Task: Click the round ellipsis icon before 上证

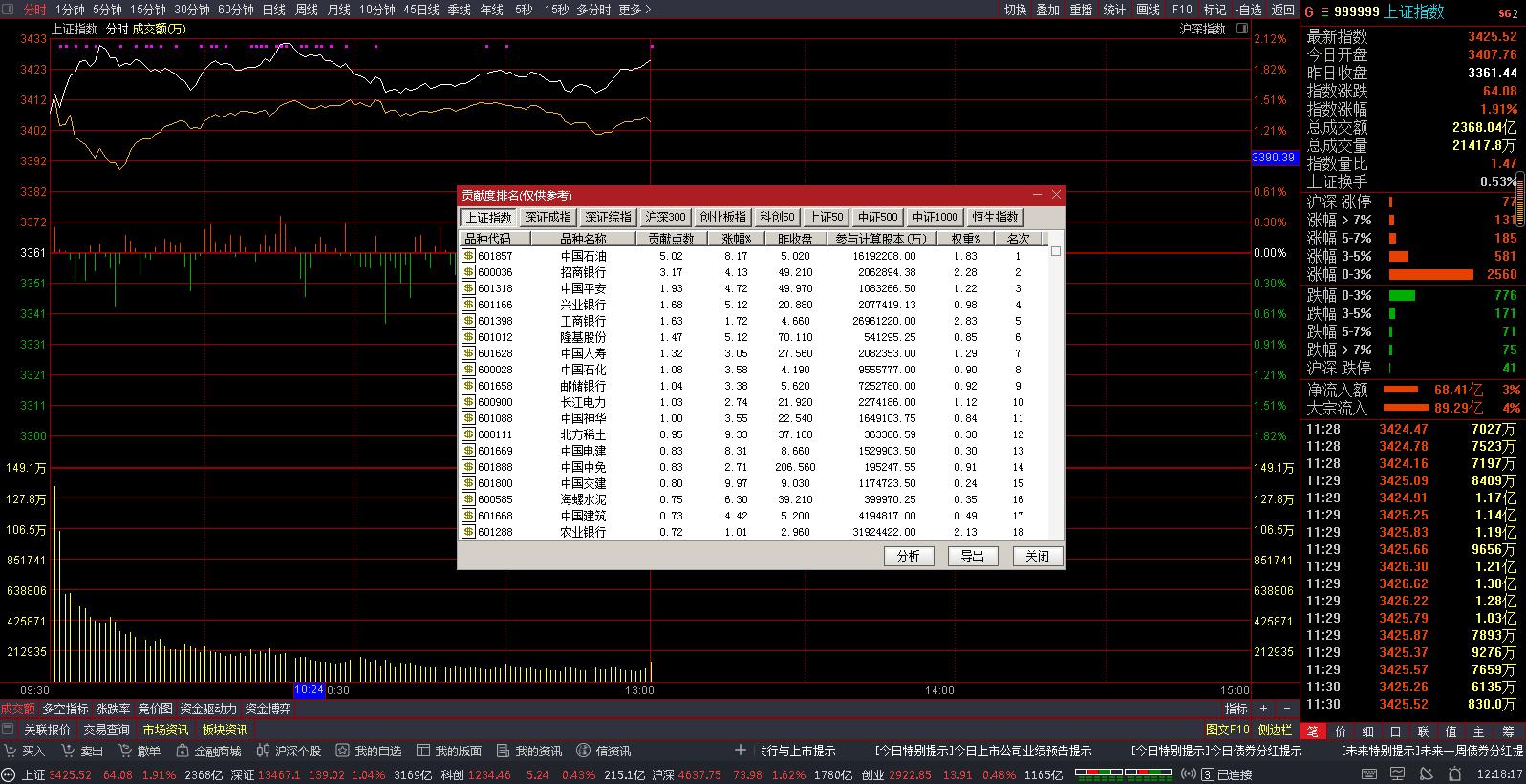Action: pyautogui.click(x=10, y=774)
